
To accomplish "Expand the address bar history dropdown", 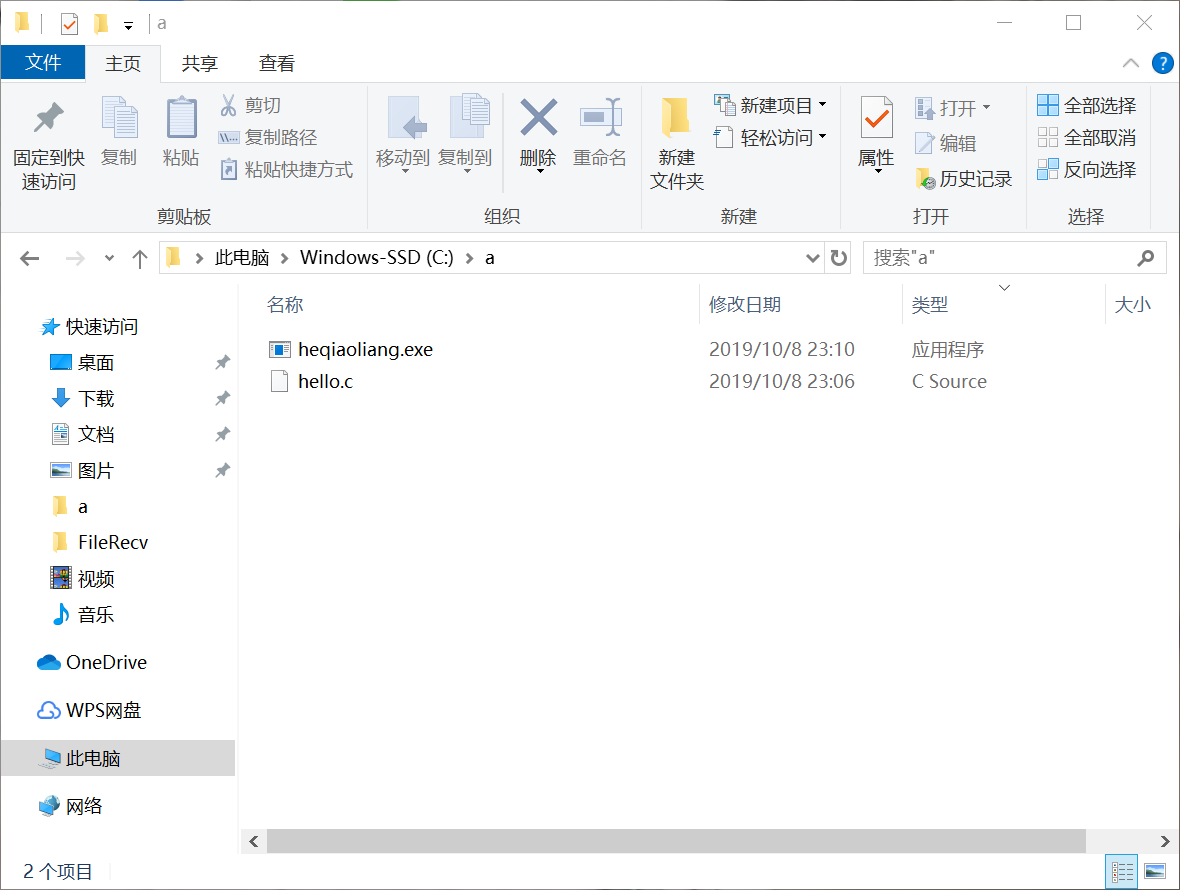I will [813, 258].
